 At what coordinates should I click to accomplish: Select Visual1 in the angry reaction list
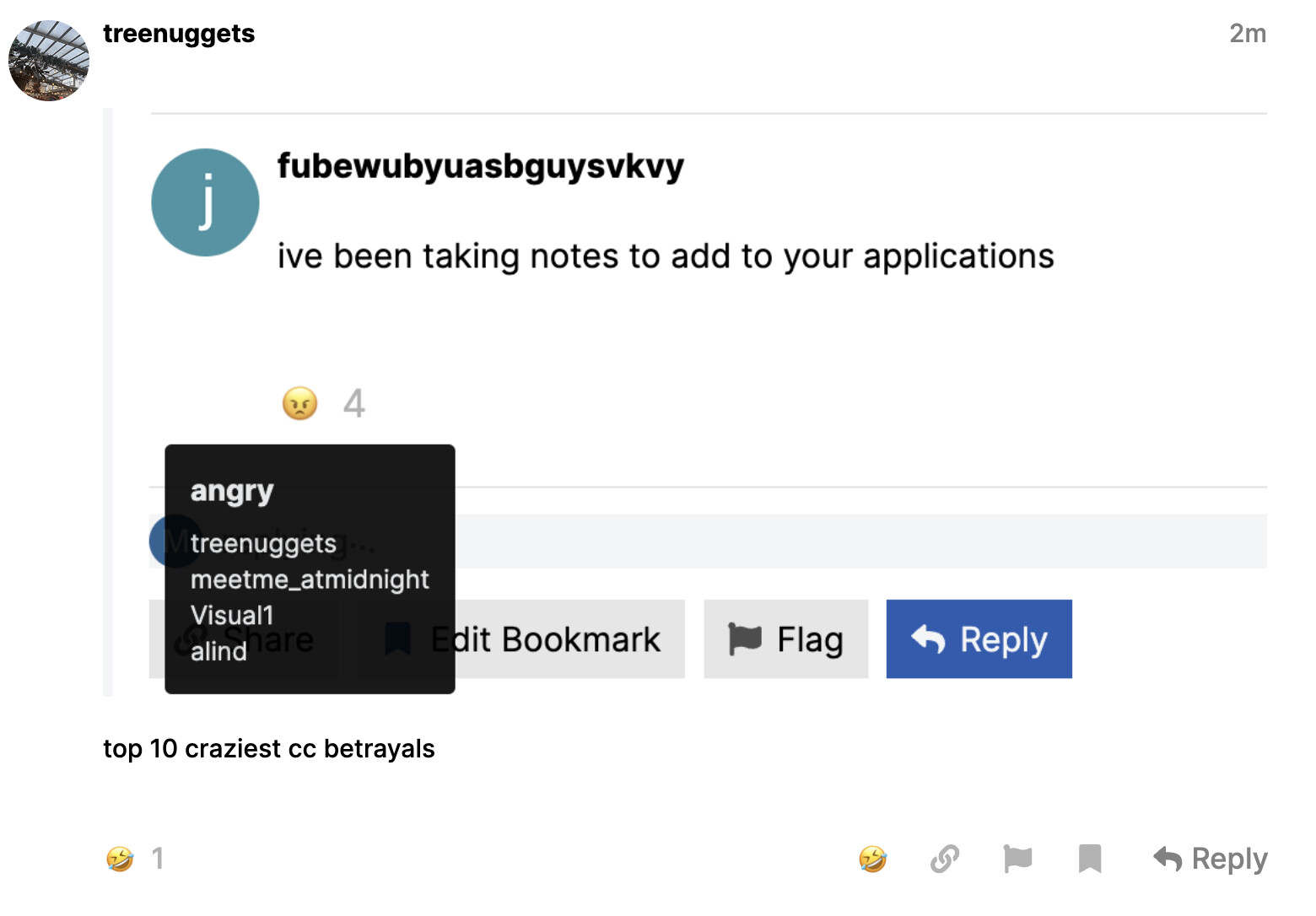[x=232, y=615]
